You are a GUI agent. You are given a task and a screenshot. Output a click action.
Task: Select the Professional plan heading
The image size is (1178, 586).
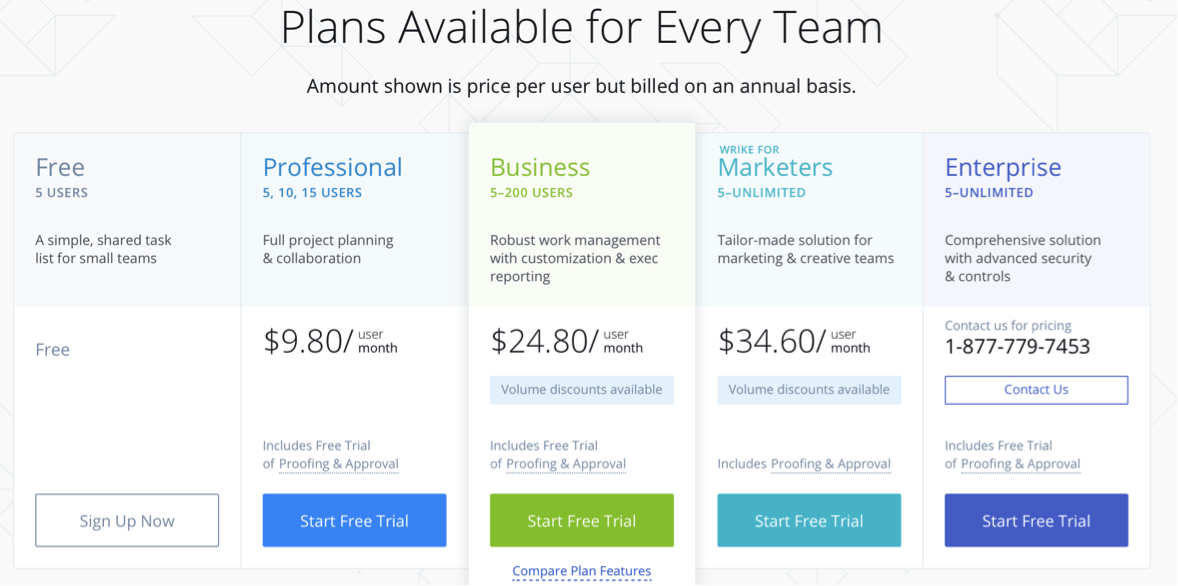[x=333, y=167]
